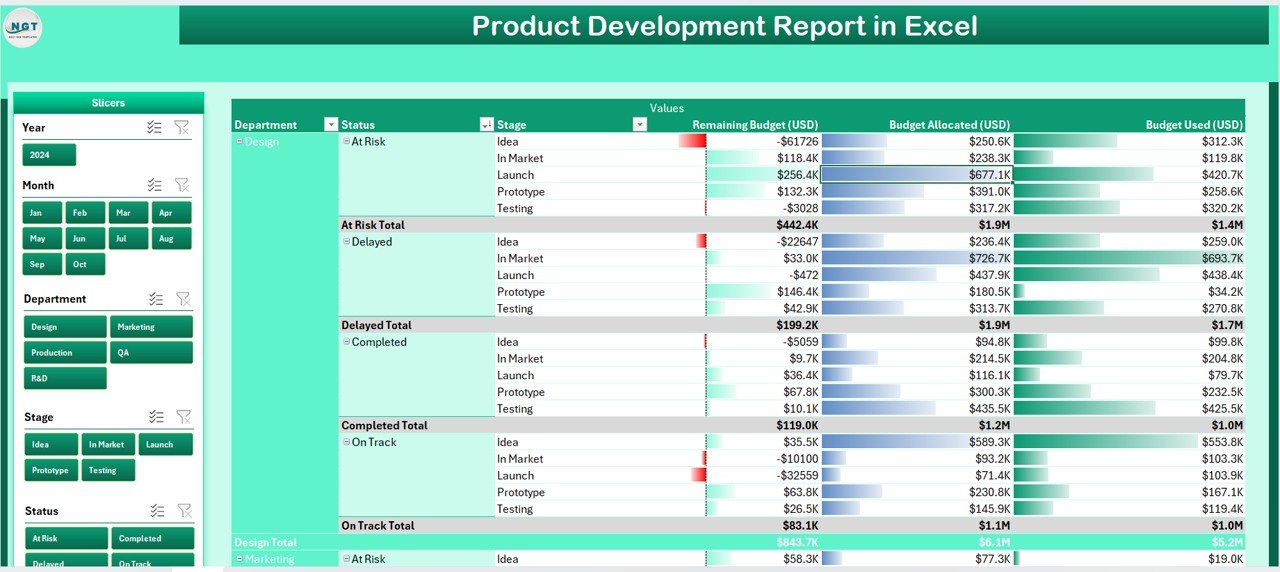The width and height of the screenshot is (1280, 572).
Task: Clear the Stage slicer filter
Action: click(182, 417)
